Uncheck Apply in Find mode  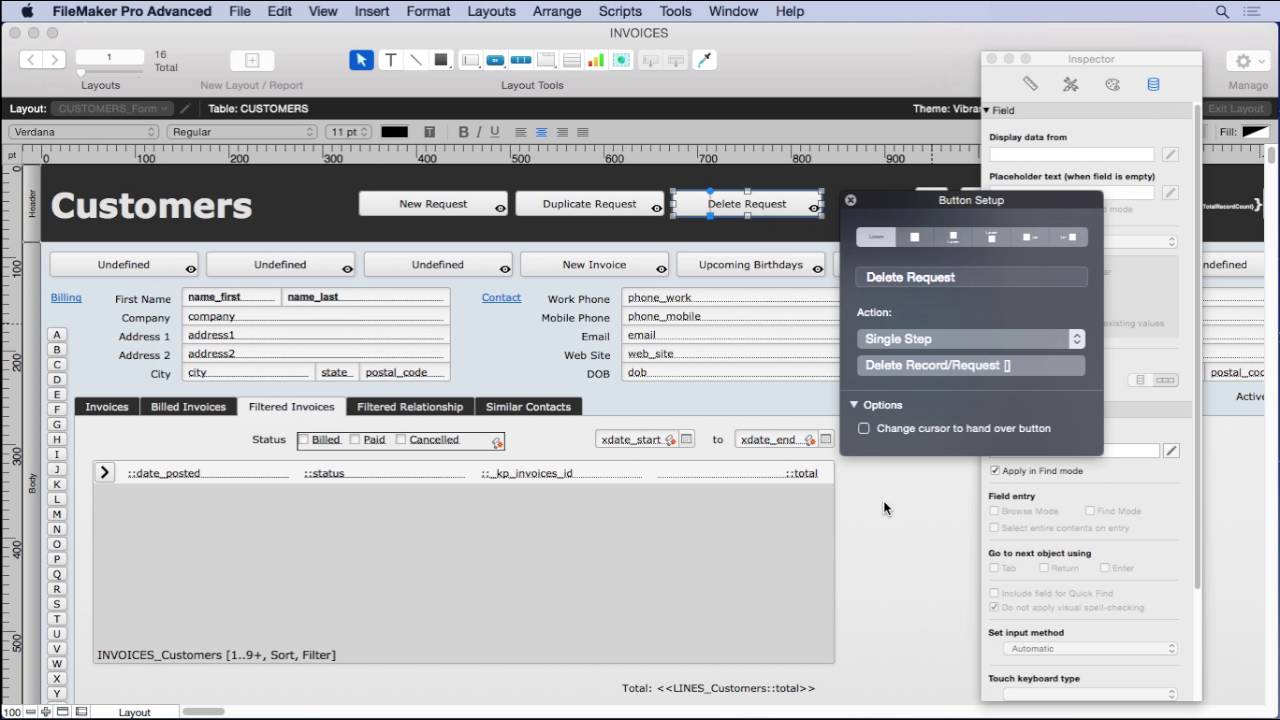pyautogui.click(x=995, y=470)
